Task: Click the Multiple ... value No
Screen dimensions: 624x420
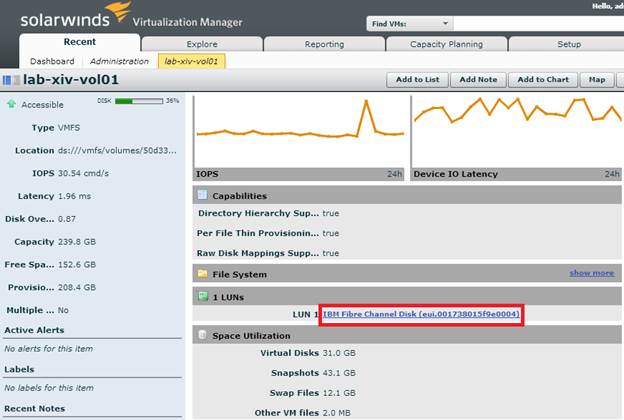Action: coord(63,310)
